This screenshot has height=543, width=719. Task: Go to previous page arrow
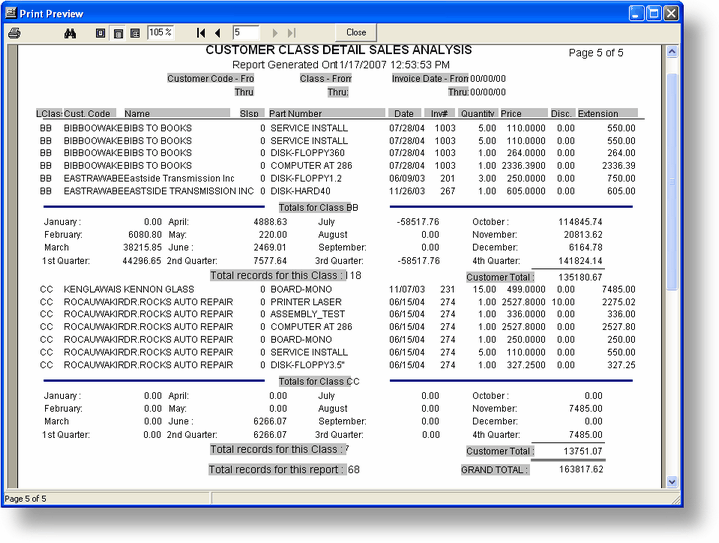(x=218, y=33)
